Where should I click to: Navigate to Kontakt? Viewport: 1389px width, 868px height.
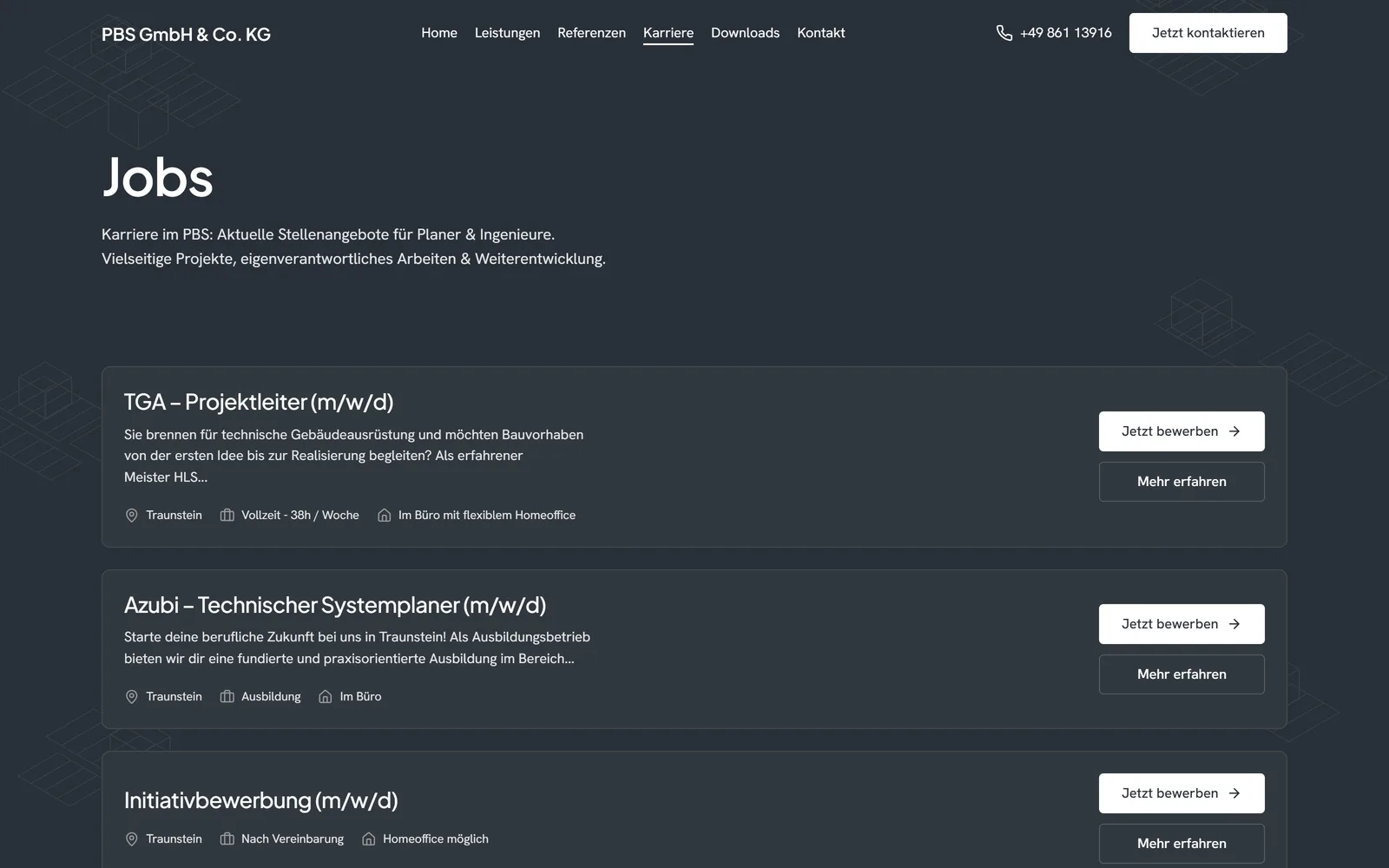(821, 33)
